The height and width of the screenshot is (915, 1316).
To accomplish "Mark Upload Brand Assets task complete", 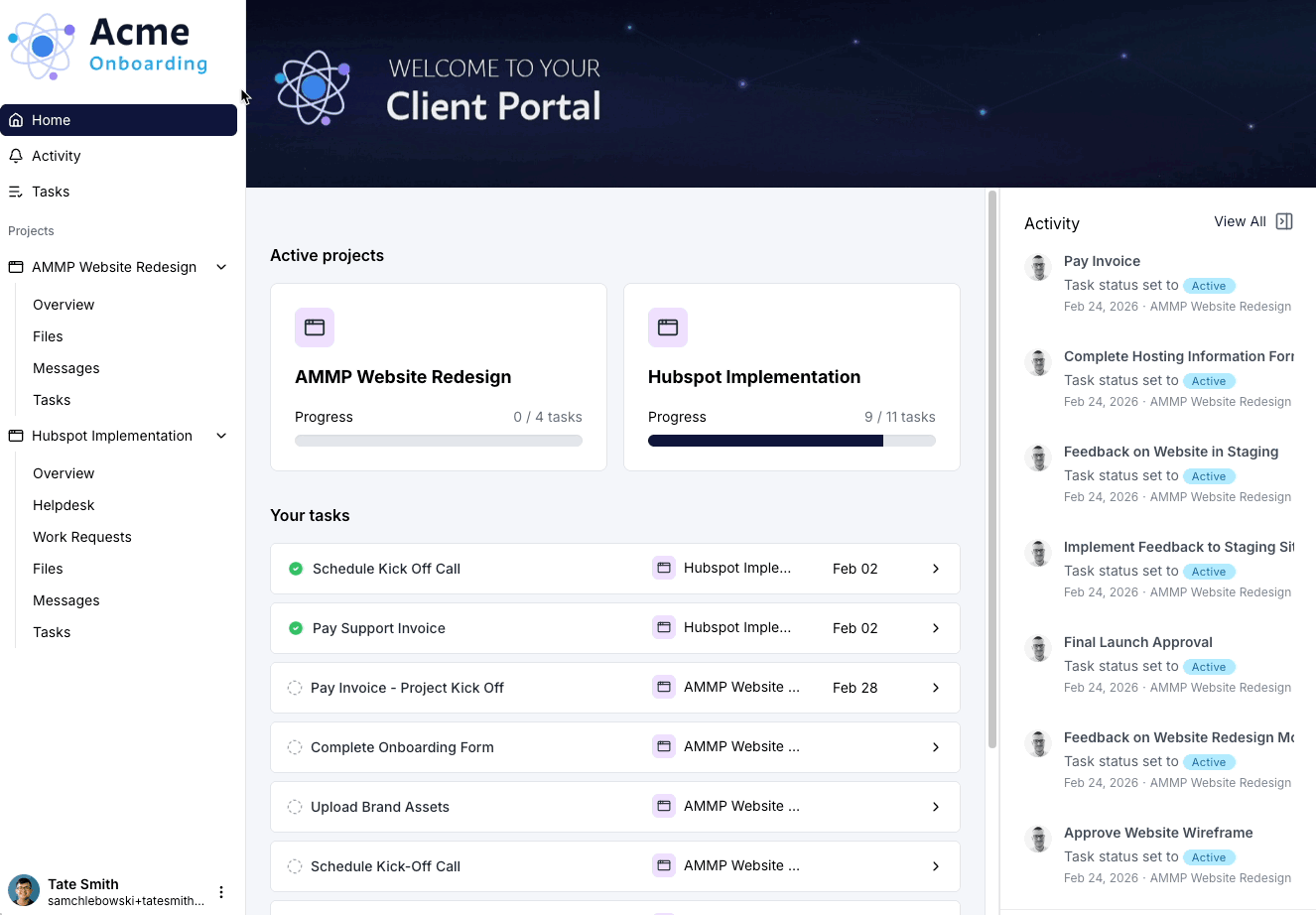I will [295, 807].
